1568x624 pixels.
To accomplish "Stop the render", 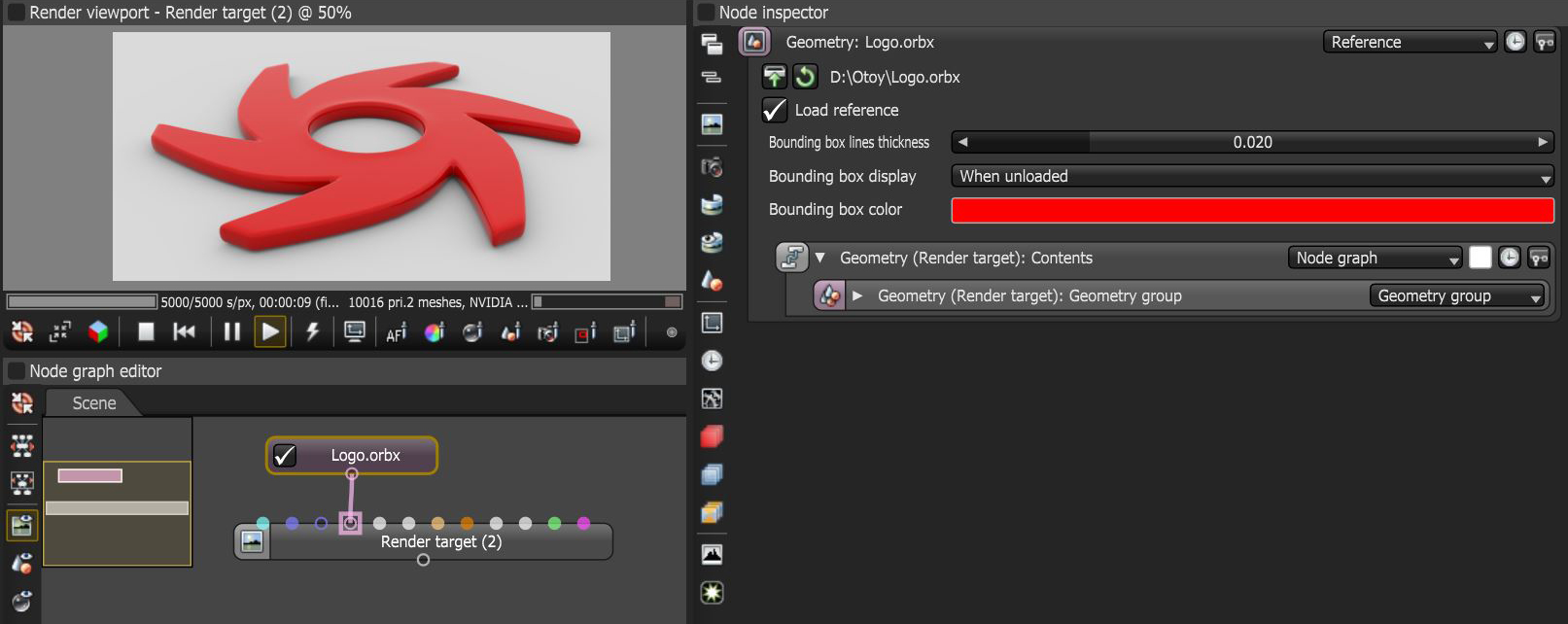I will coord(146,332).
